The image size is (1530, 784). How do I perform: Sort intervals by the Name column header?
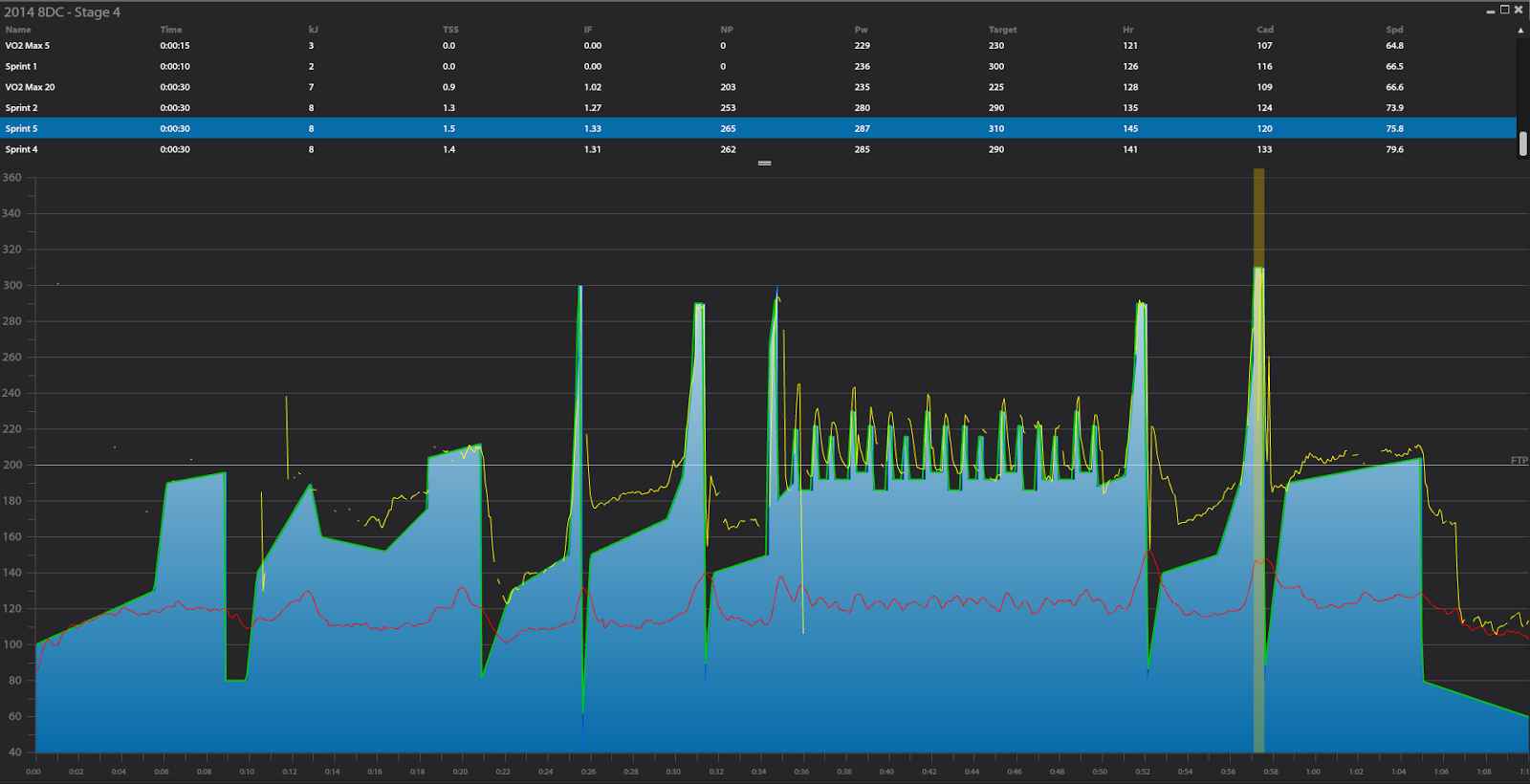(18, 30)
